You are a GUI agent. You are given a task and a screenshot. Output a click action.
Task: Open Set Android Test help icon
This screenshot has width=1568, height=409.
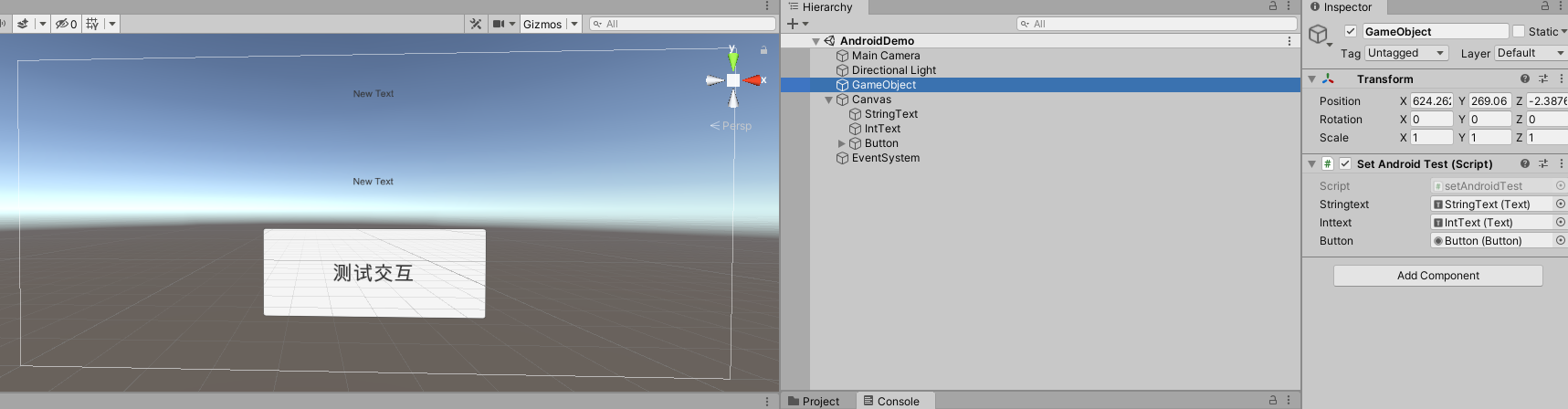coord(1524,163)
